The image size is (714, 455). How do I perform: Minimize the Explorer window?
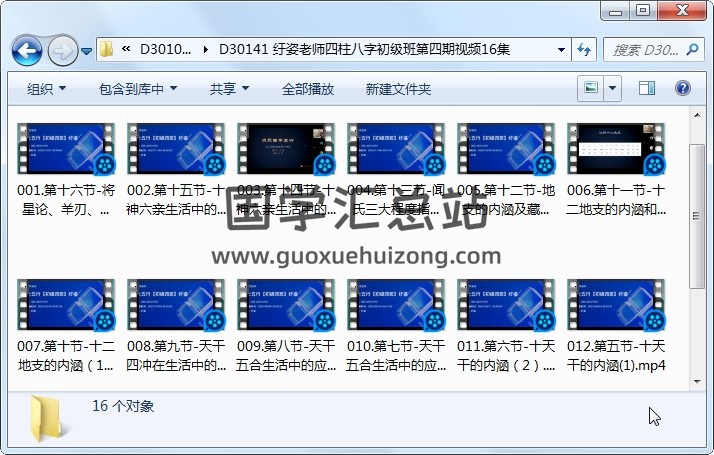tap(615, 11)
